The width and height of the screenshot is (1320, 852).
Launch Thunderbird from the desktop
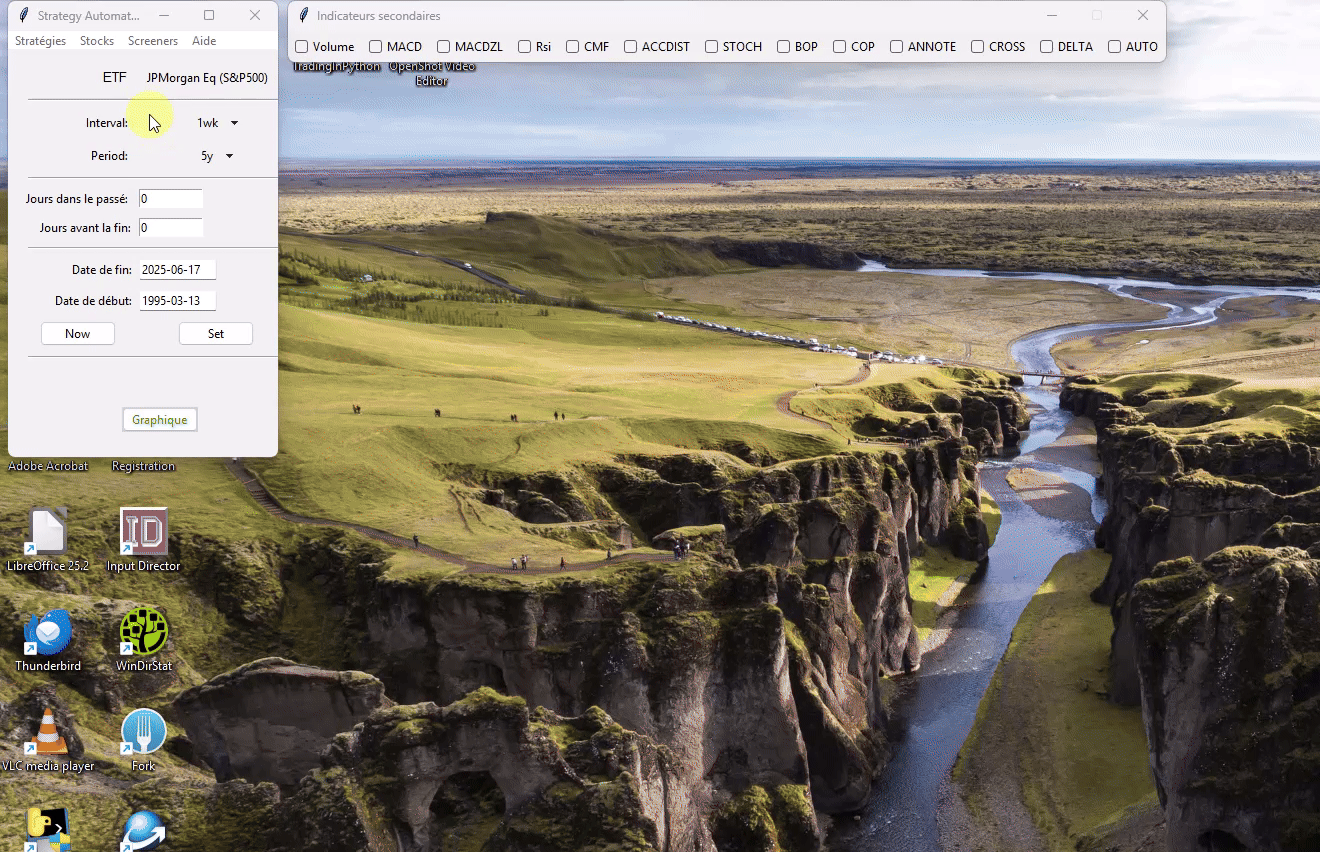[47, 632]
